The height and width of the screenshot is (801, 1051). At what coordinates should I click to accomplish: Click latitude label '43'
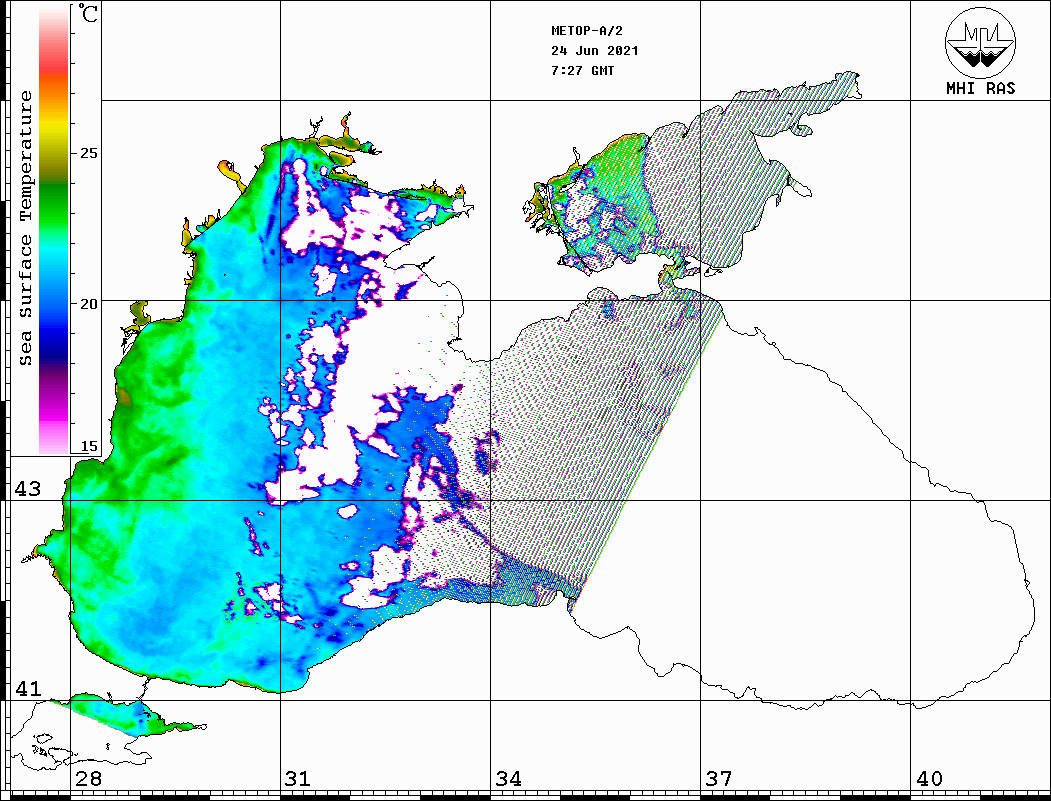[x=27, y=489]
